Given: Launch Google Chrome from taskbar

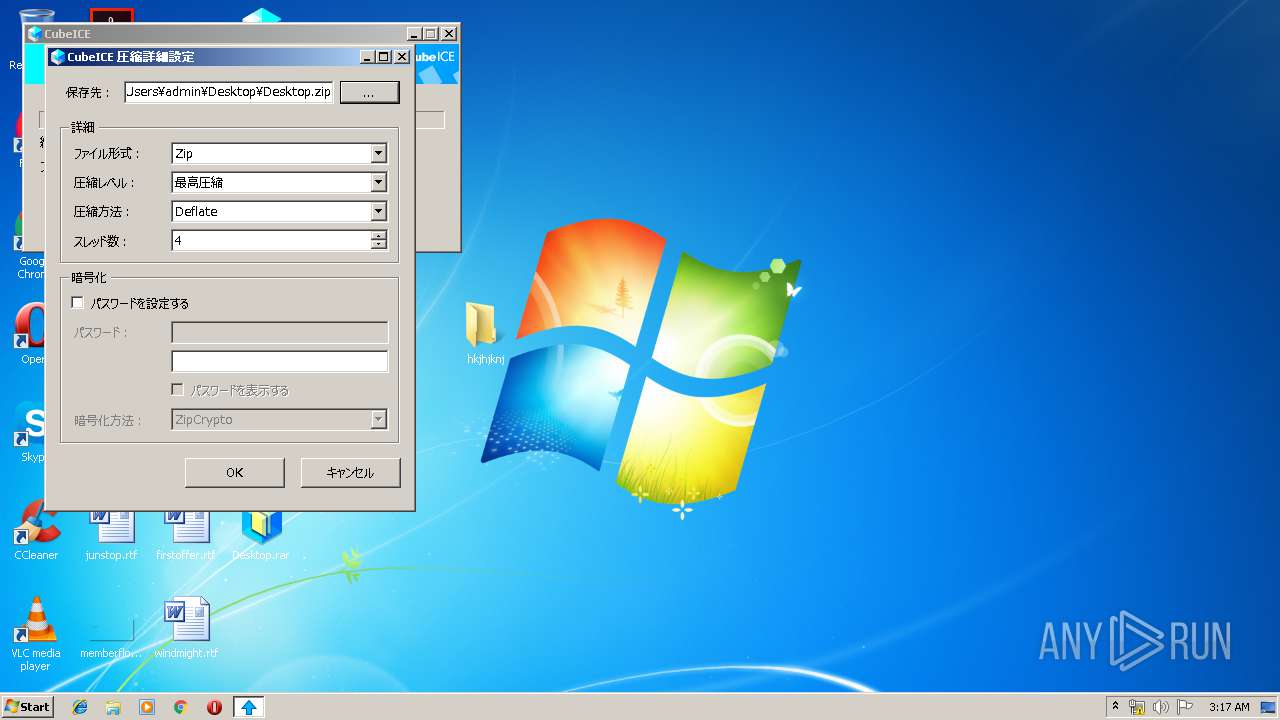Looking at the screenshot, I should click(x=181, y=707).
